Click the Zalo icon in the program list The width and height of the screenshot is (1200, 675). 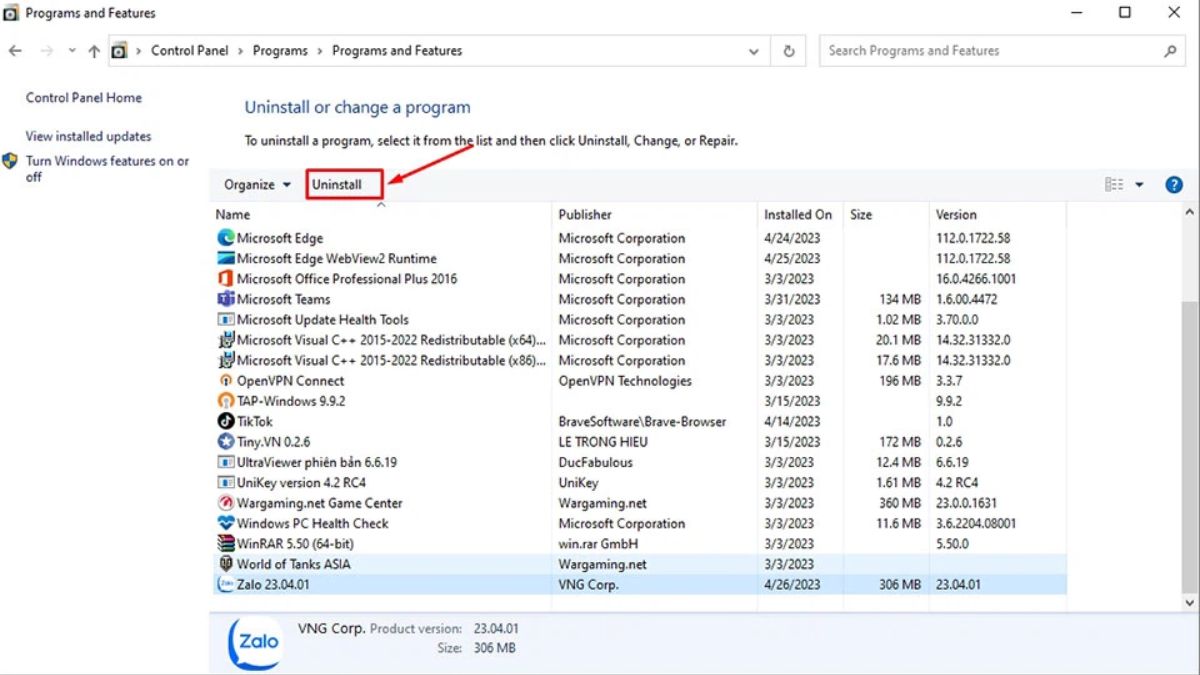(x=226, y=584)
